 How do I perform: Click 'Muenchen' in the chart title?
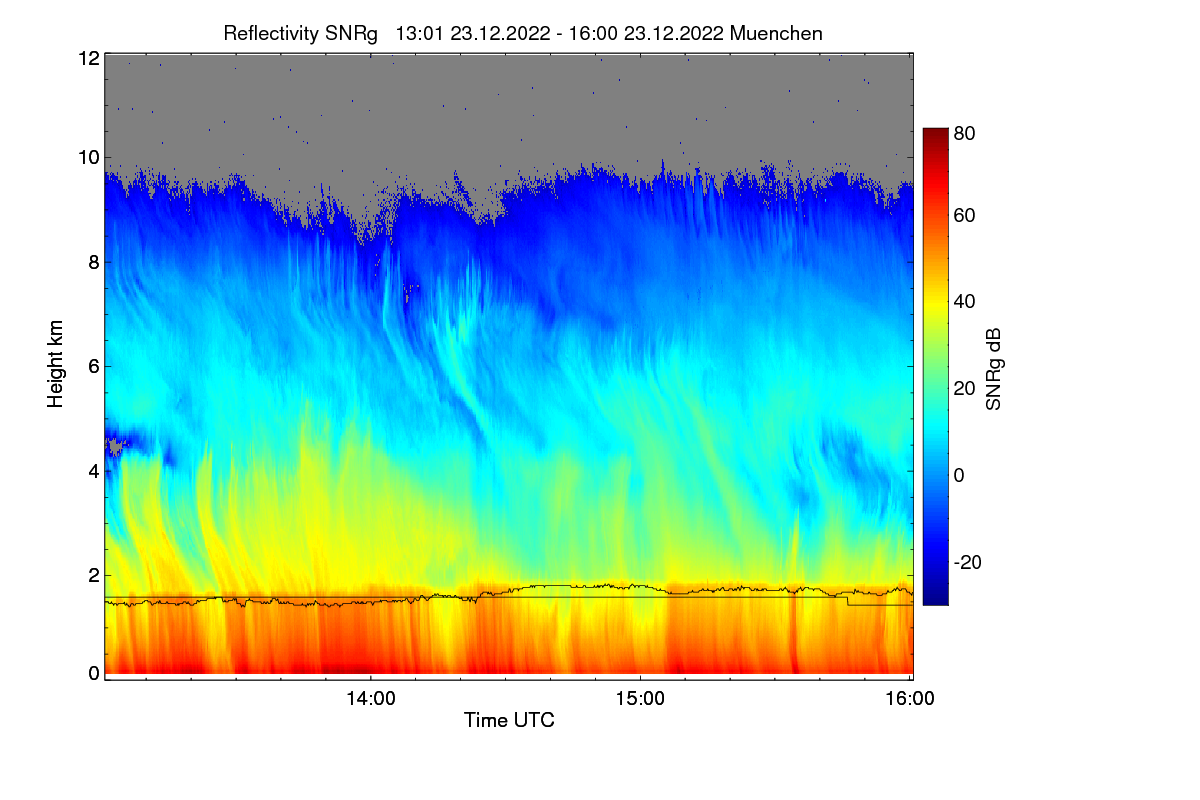tap(777, 33)
